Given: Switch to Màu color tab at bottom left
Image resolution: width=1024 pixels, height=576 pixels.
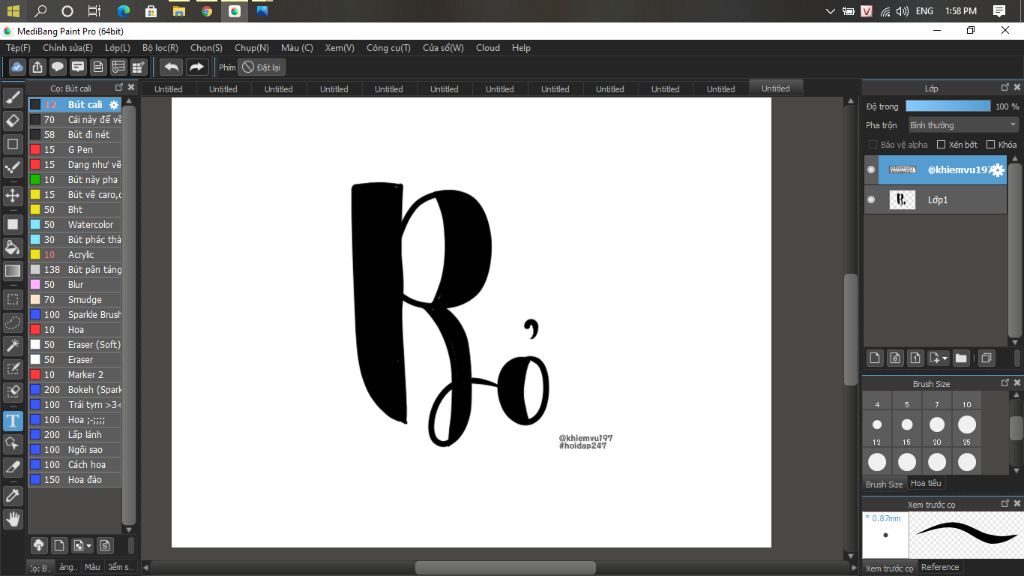Looking at the screenshot, I should pyautogui.click(x=92, y=567).
